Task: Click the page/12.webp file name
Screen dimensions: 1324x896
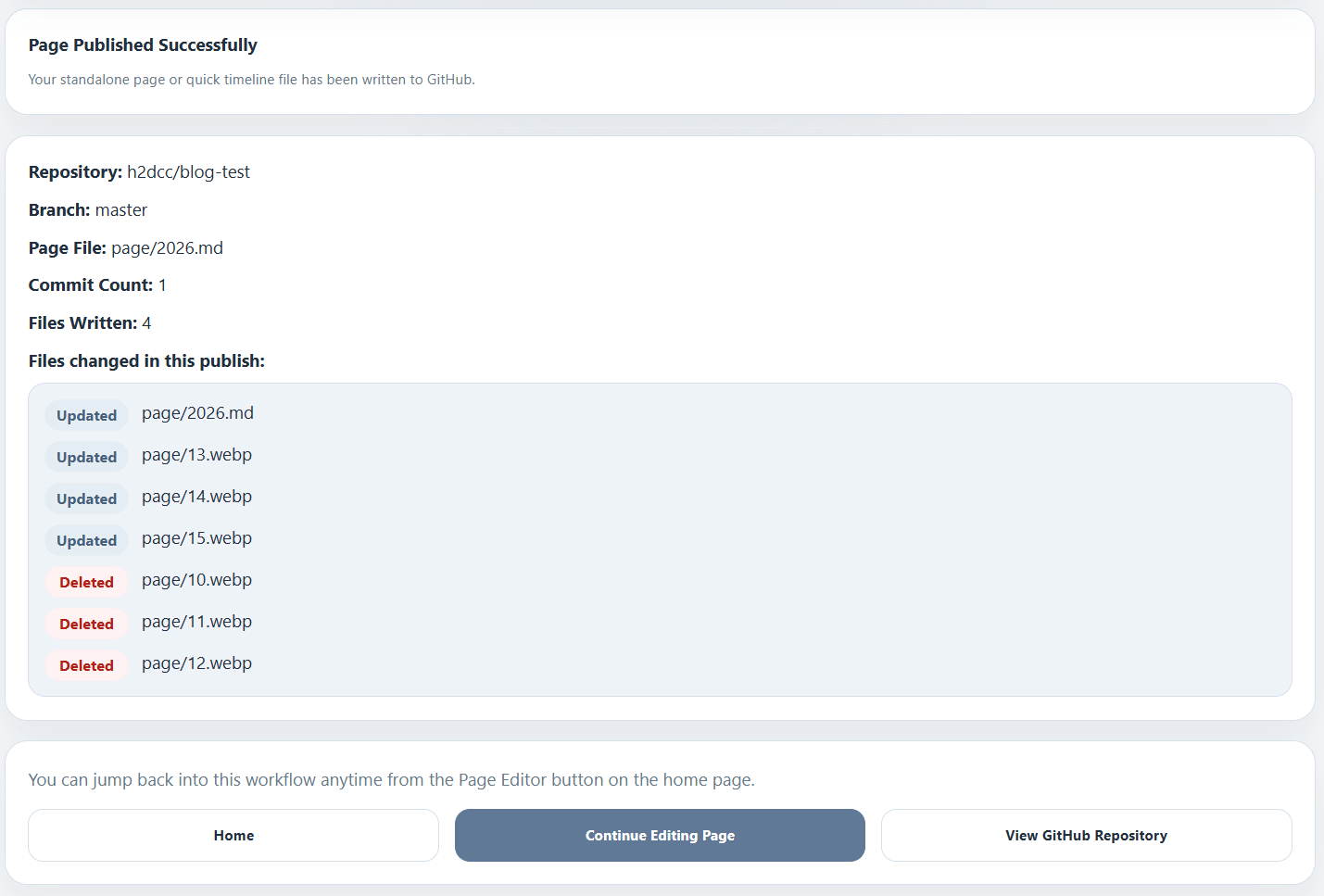Action: (196, 663)
